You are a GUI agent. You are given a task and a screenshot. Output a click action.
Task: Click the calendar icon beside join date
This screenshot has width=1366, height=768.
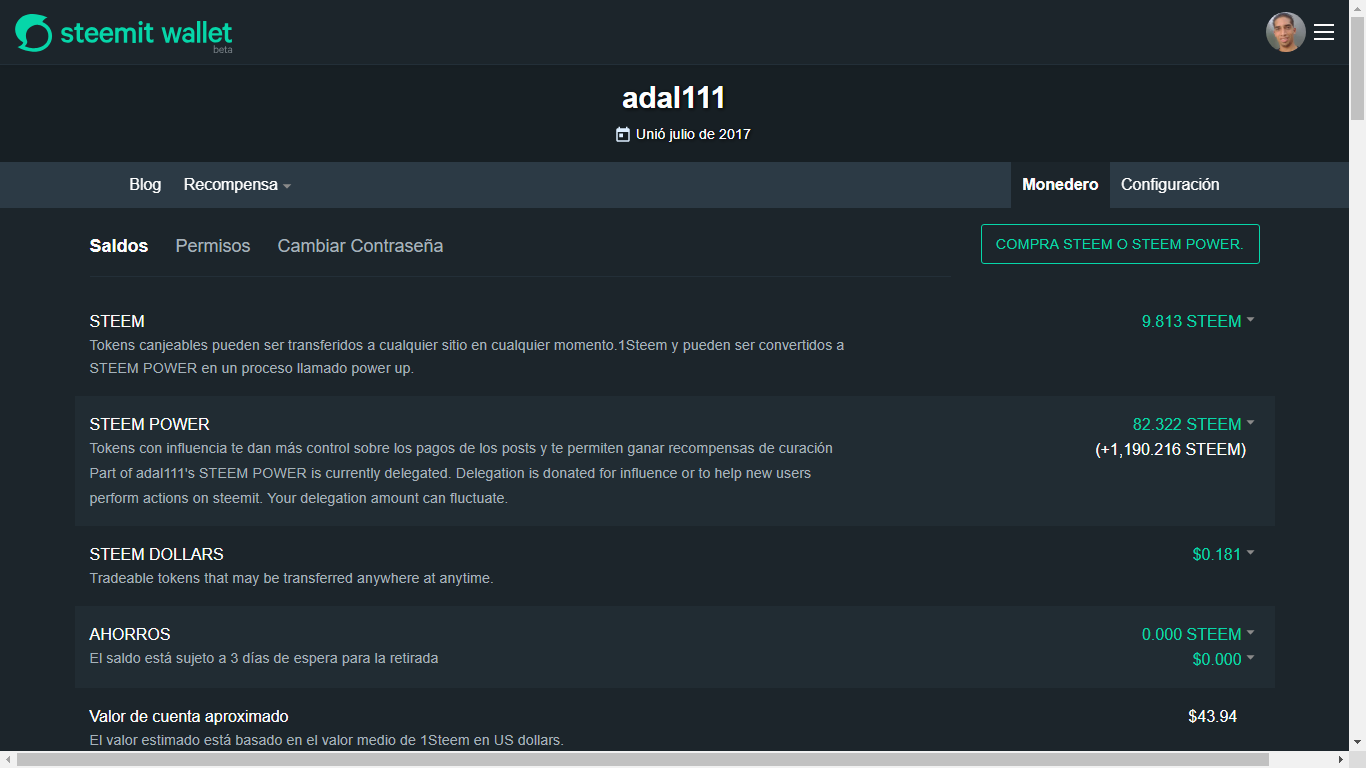[623, 134]
